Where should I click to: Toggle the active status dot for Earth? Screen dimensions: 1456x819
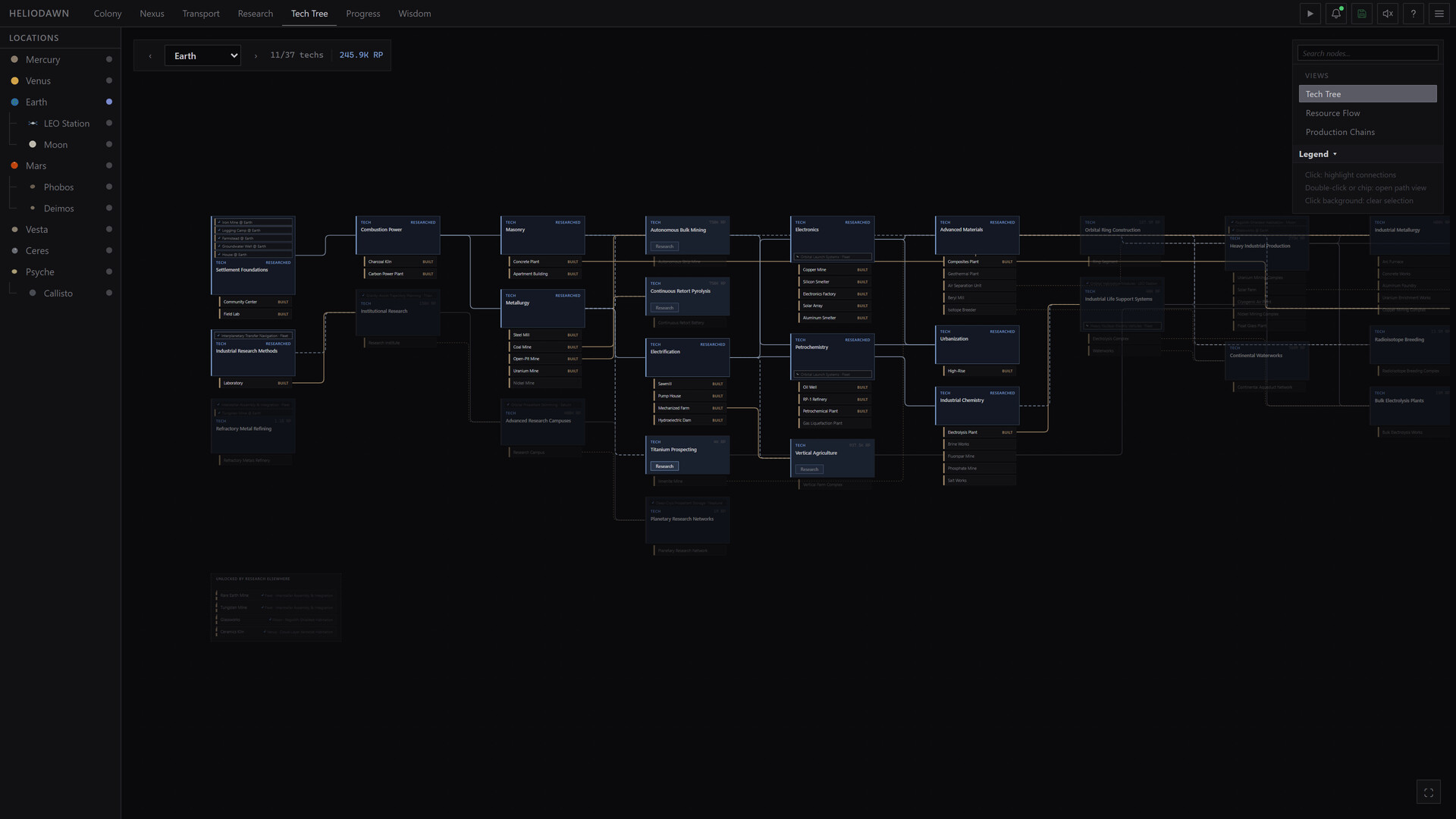click(109, 102)
